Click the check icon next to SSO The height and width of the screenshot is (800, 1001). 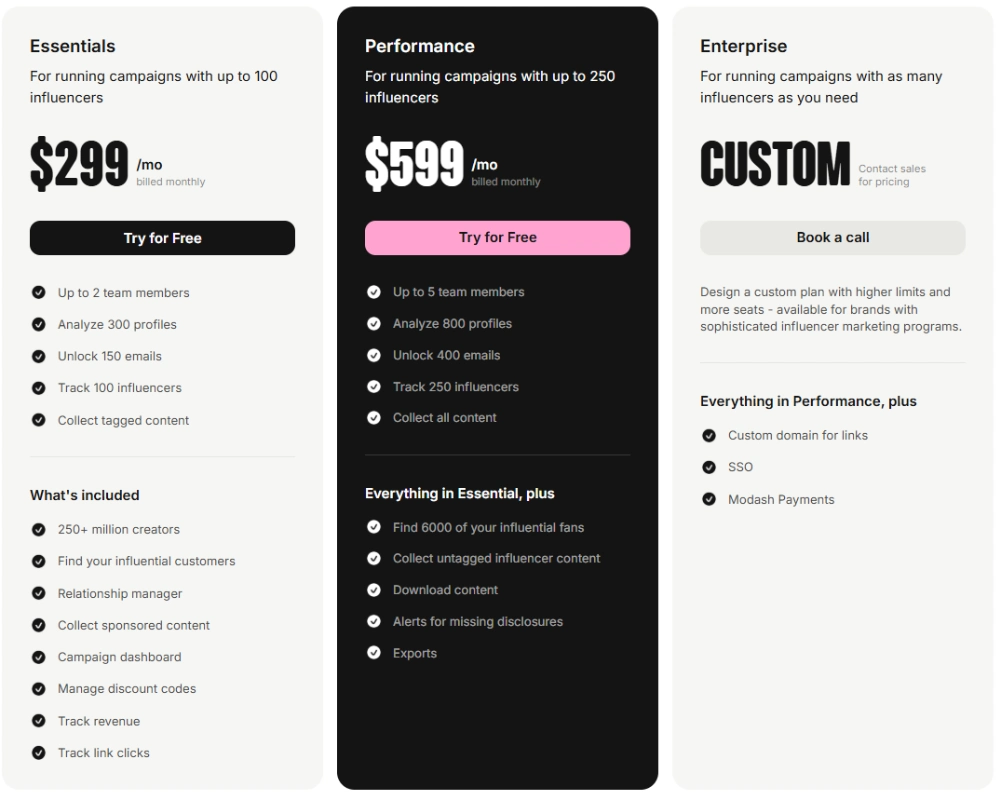pyautogui.click(x=709, y=467)
